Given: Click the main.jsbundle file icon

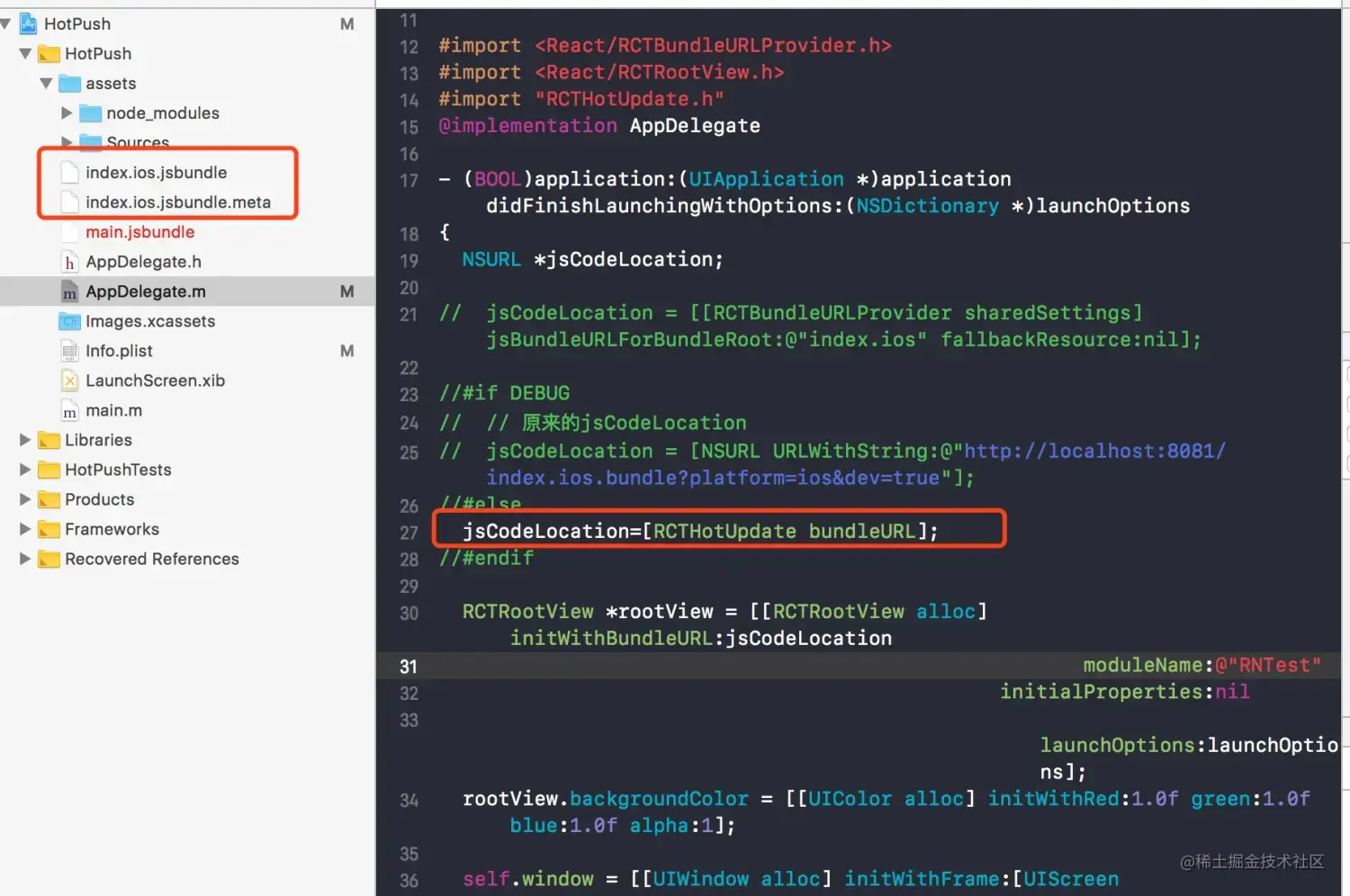Looking at the screenshot, I should [x=69, y=232].
